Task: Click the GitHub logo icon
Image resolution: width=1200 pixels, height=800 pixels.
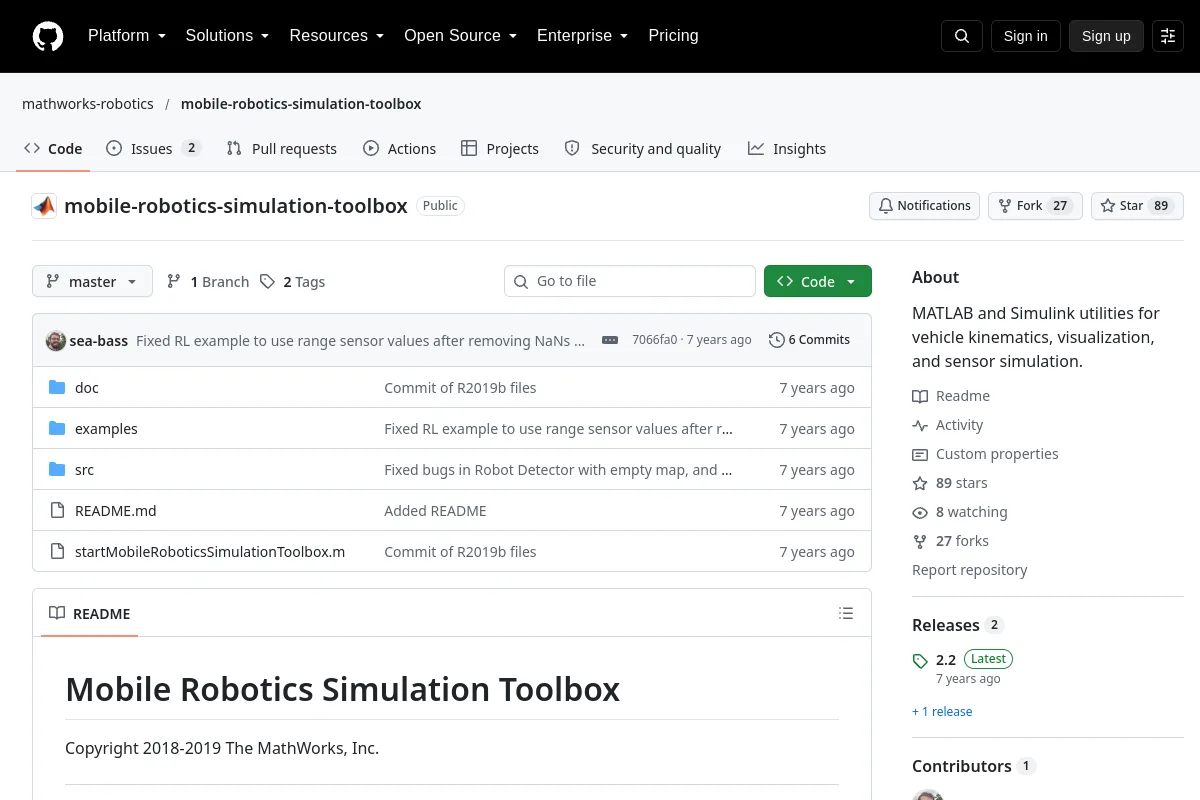Action: [x=48, y=36]
